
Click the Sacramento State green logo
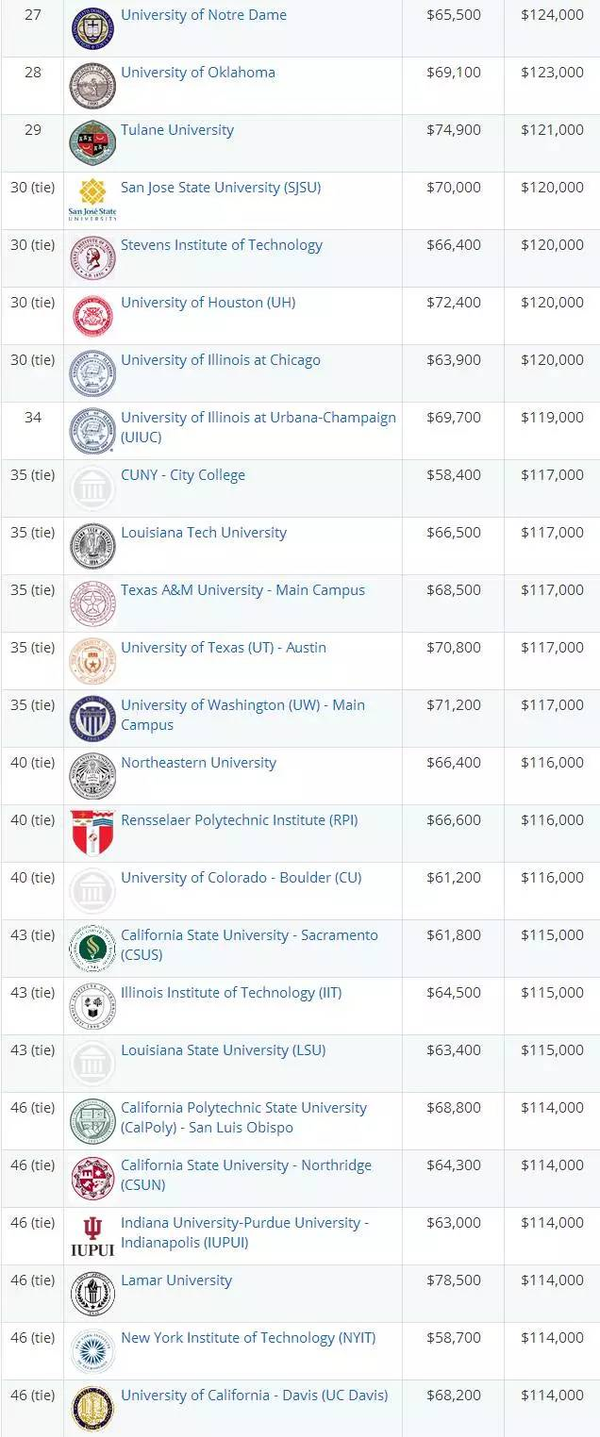(93, 948)
